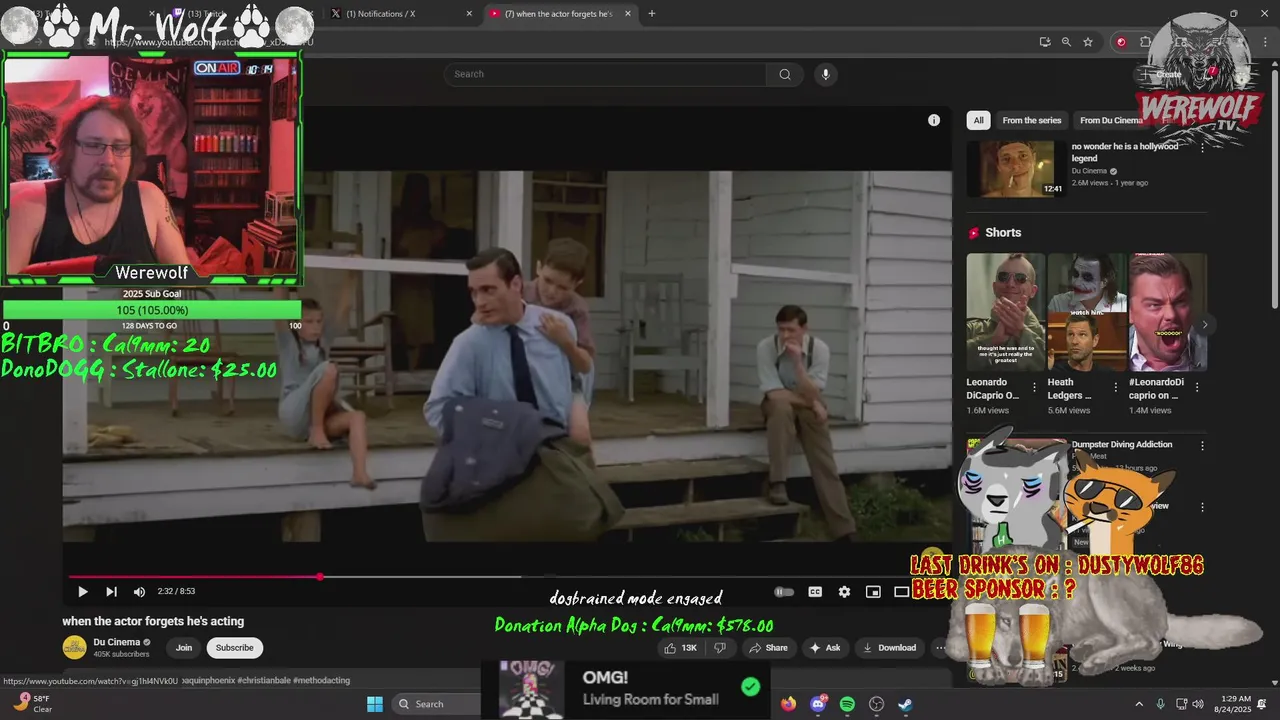Subscribe to Du Cinema
Image resolution: width=1280 pixels, height=720 pixels.
[235, 648]
